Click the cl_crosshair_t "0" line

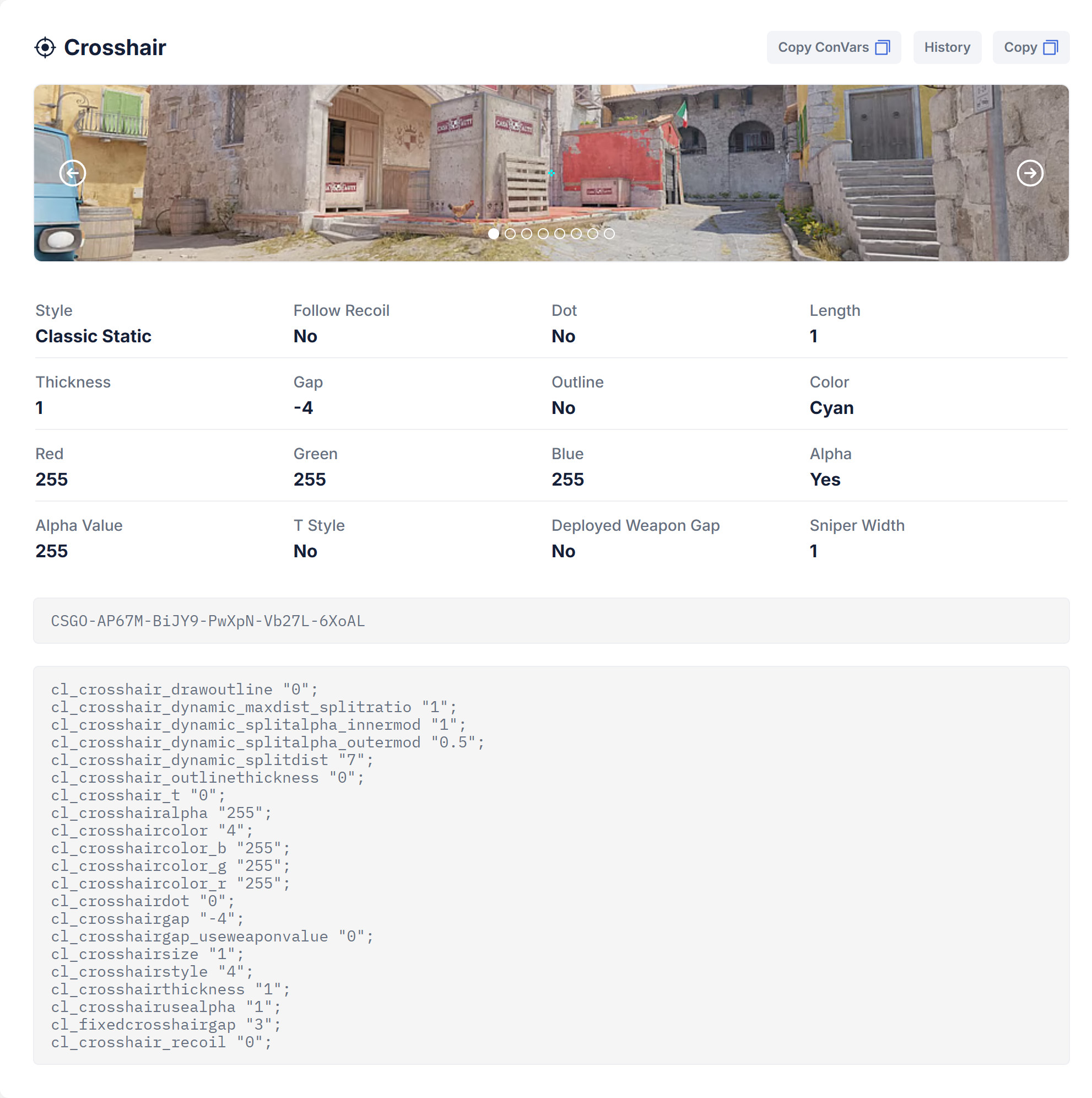[138, 795]
